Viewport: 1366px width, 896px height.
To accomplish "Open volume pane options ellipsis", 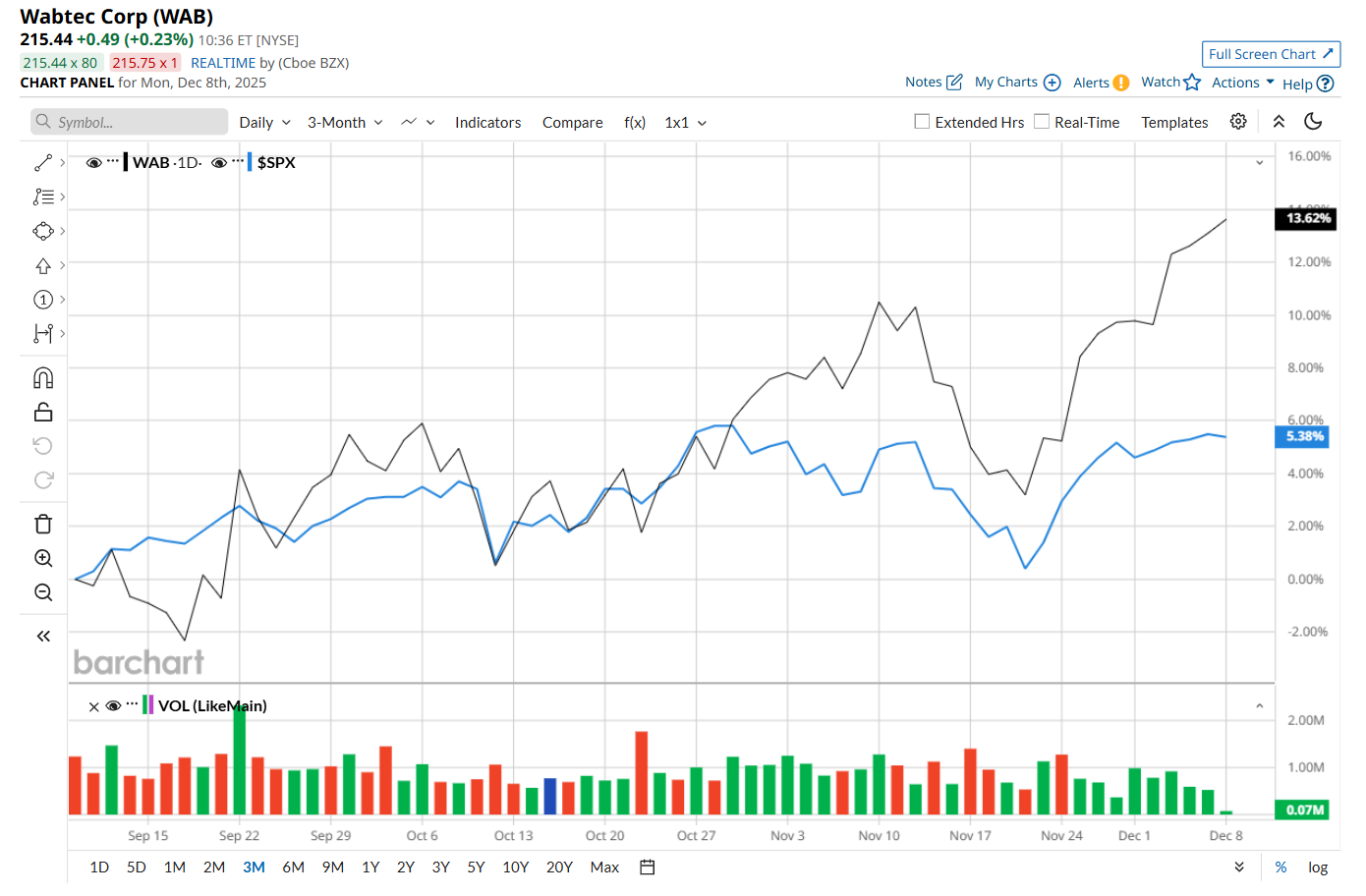I will pos(133,702).
